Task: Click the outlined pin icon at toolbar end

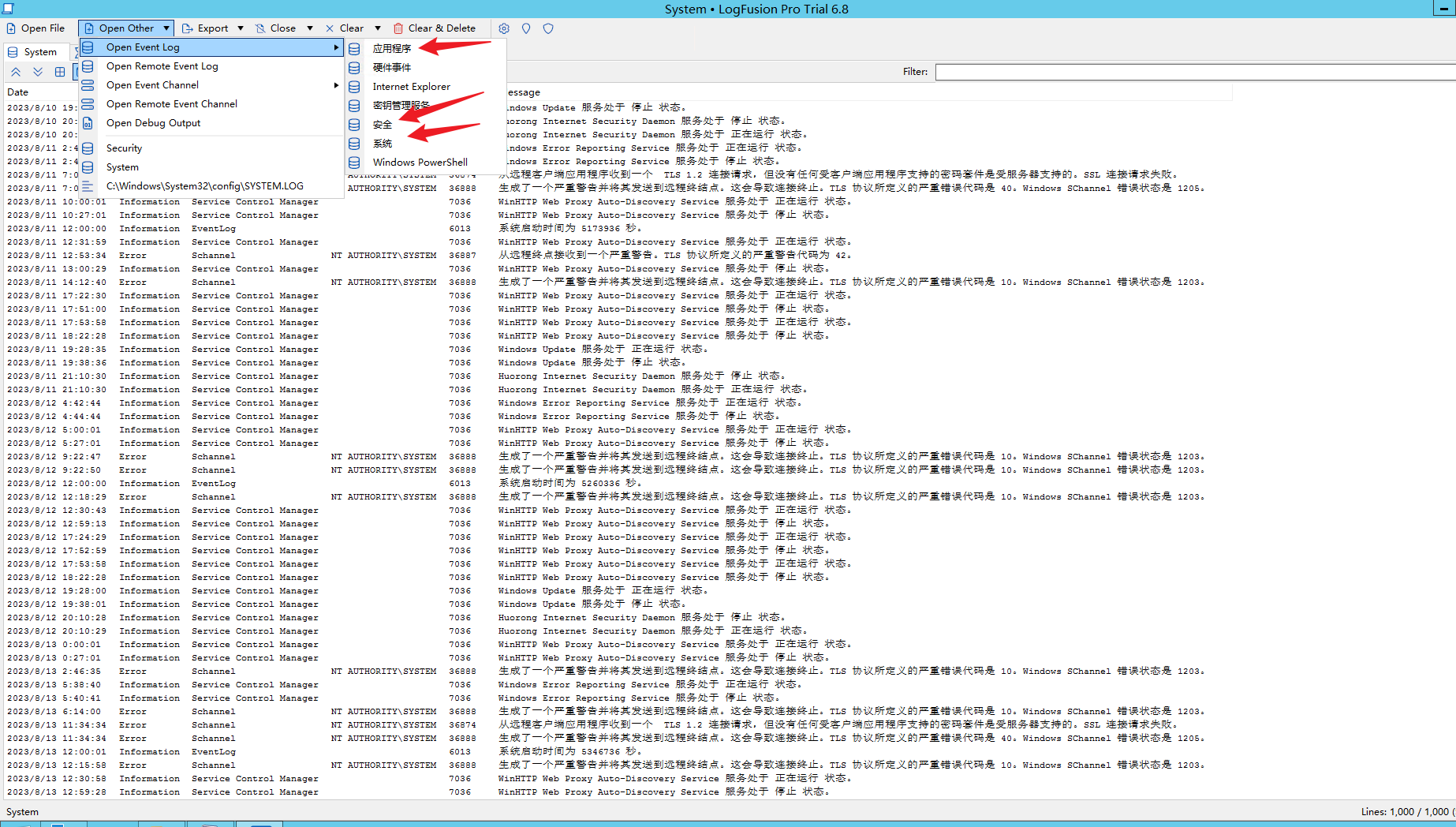Action: pyautogui.click(x=547, y=28)
